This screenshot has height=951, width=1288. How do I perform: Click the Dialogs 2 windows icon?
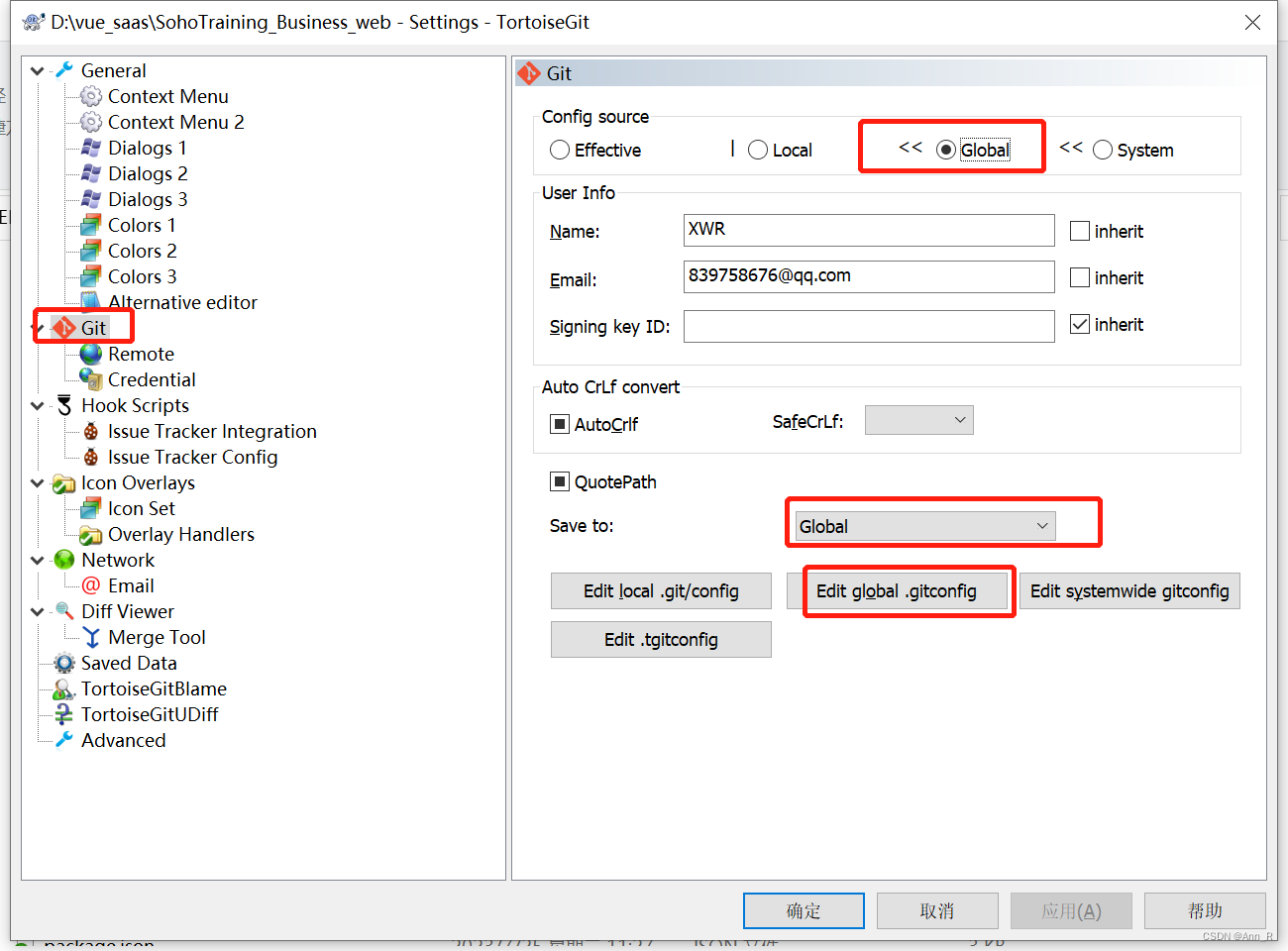pyautogui.click(x=91, y=173)
